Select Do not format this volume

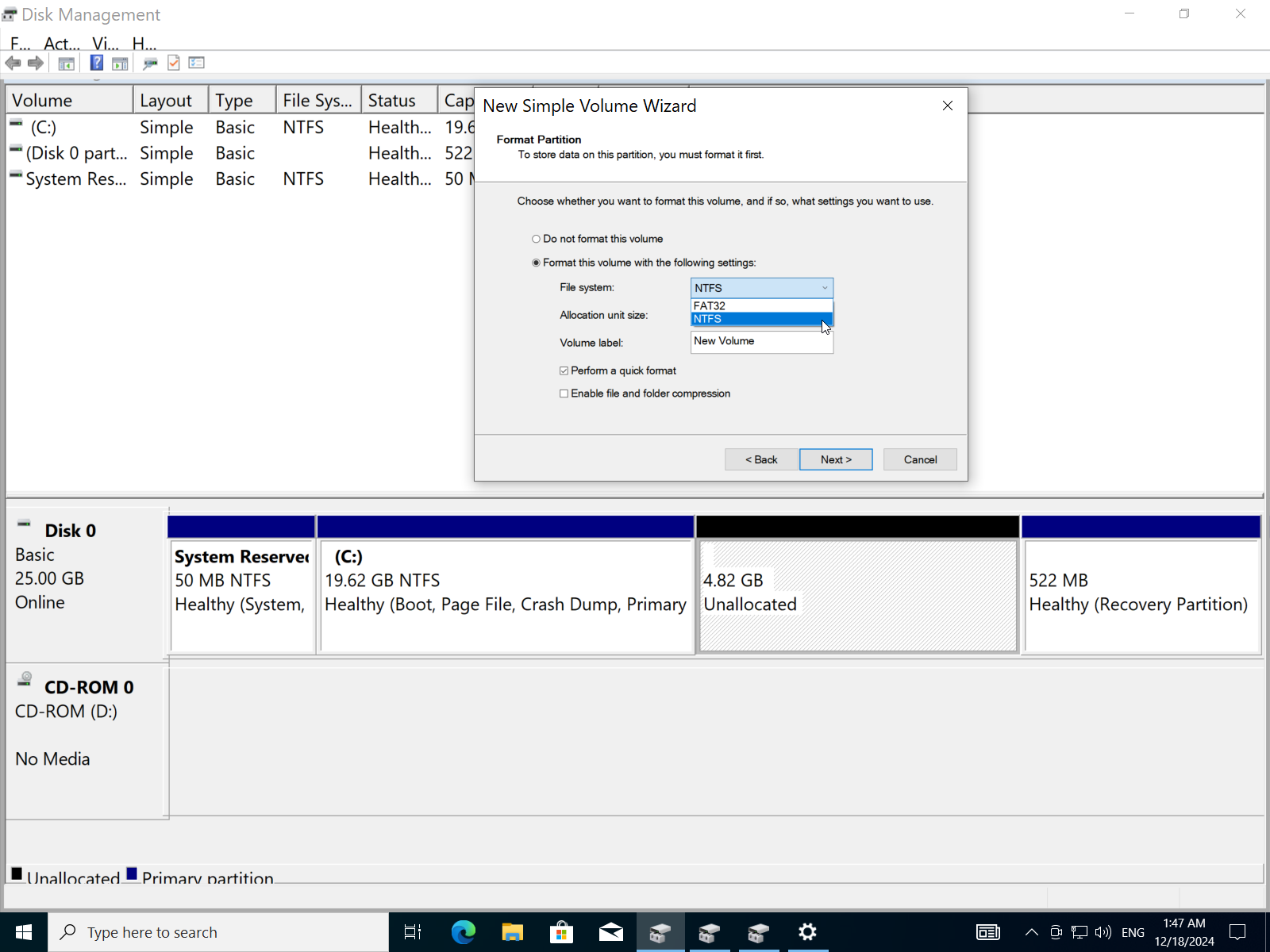(x=537, y=239)
